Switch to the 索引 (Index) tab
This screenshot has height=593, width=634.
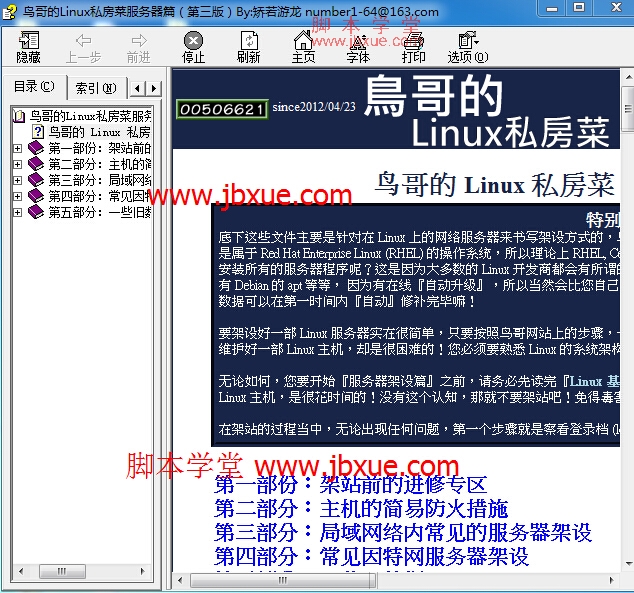pyautogui.click(x=96, y=88)
